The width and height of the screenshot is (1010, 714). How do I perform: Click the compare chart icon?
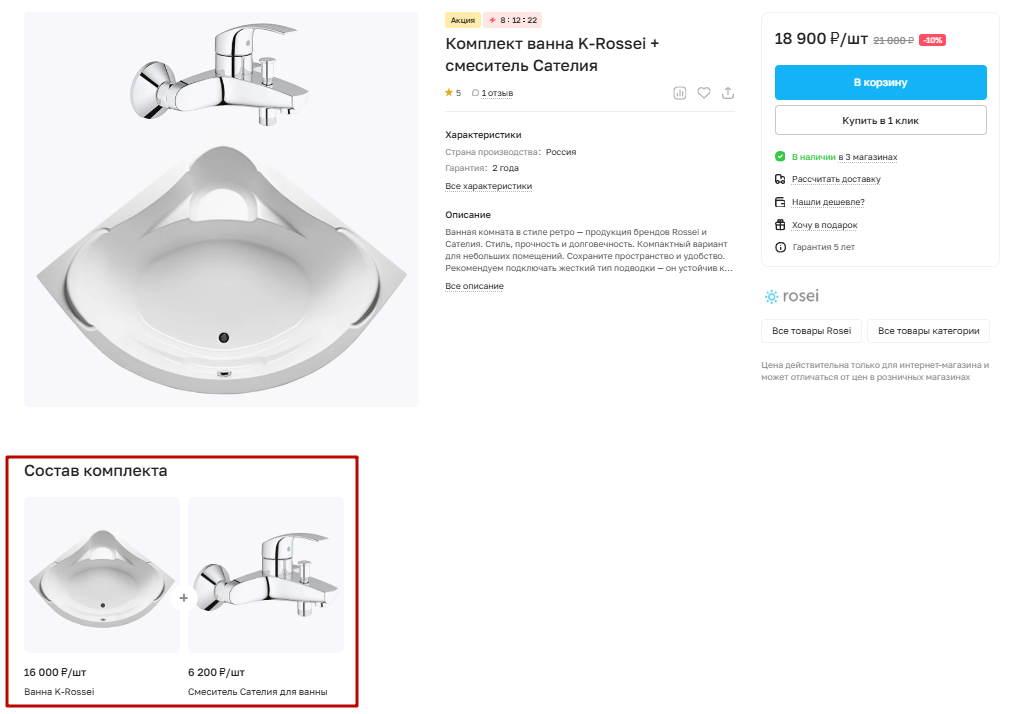click(x=680, y=93)
